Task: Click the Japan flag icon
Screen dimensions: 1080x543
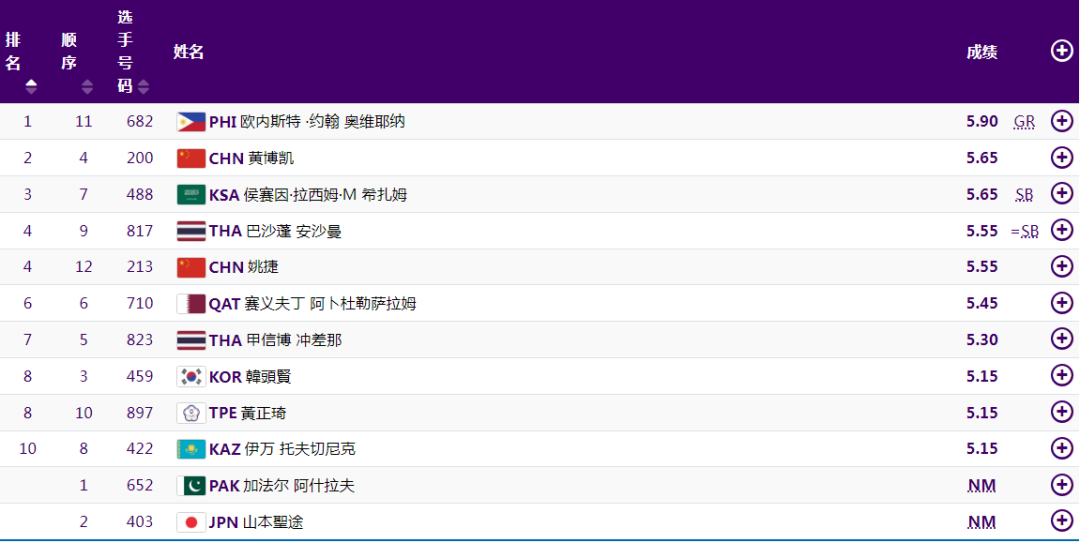Action: (191, 522)
